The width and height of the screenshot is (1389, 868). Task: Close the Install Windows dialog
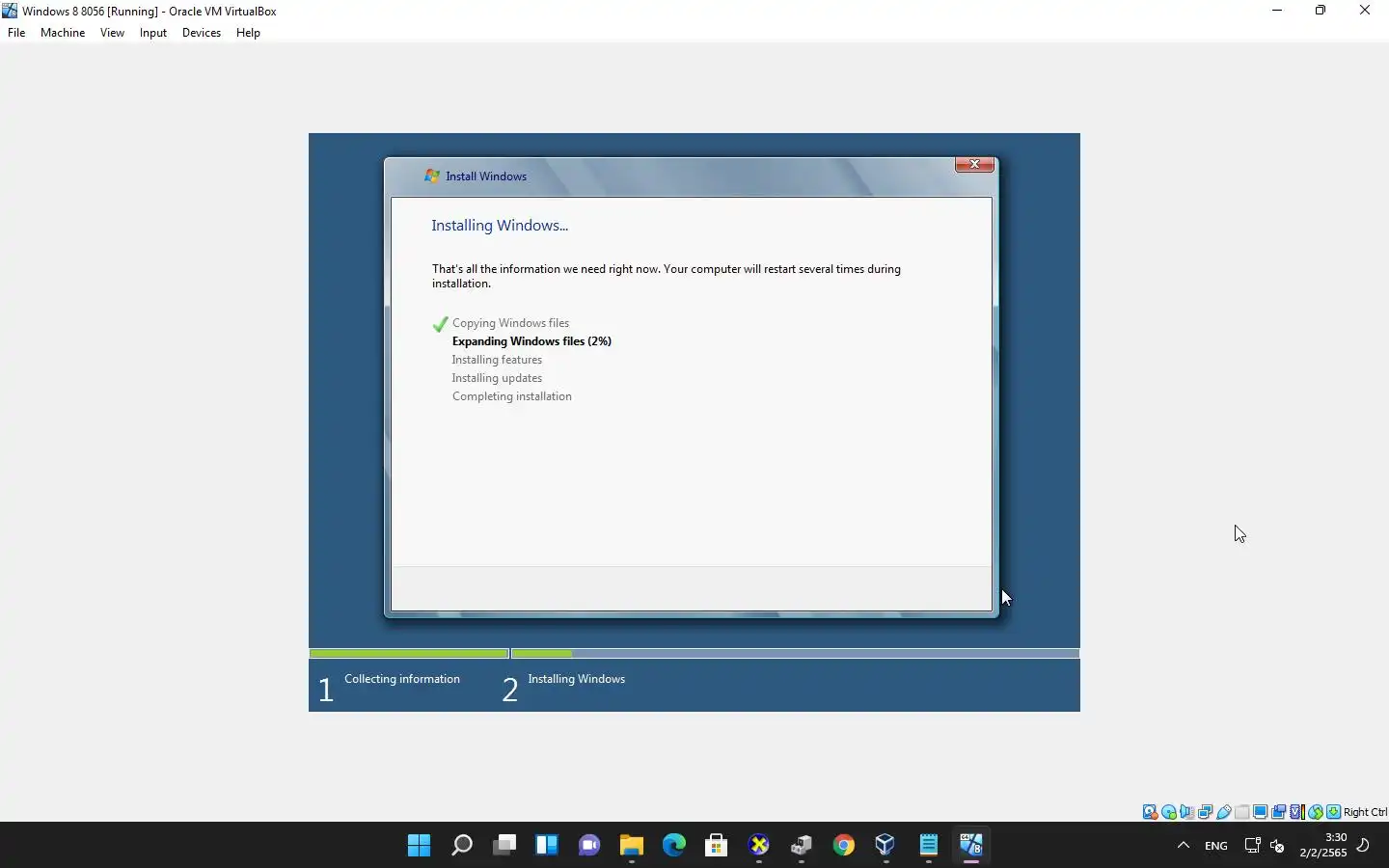(x=974, y=165)
